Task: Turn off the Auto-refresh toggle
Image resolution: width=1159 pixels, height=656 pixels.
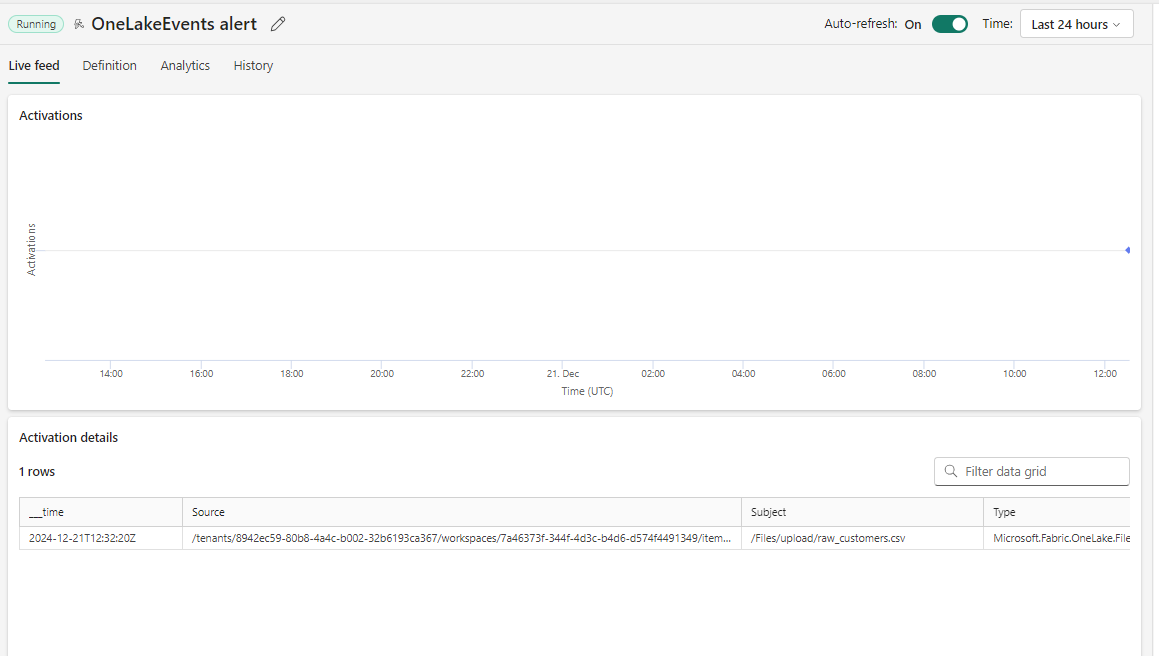Action: 950,24
